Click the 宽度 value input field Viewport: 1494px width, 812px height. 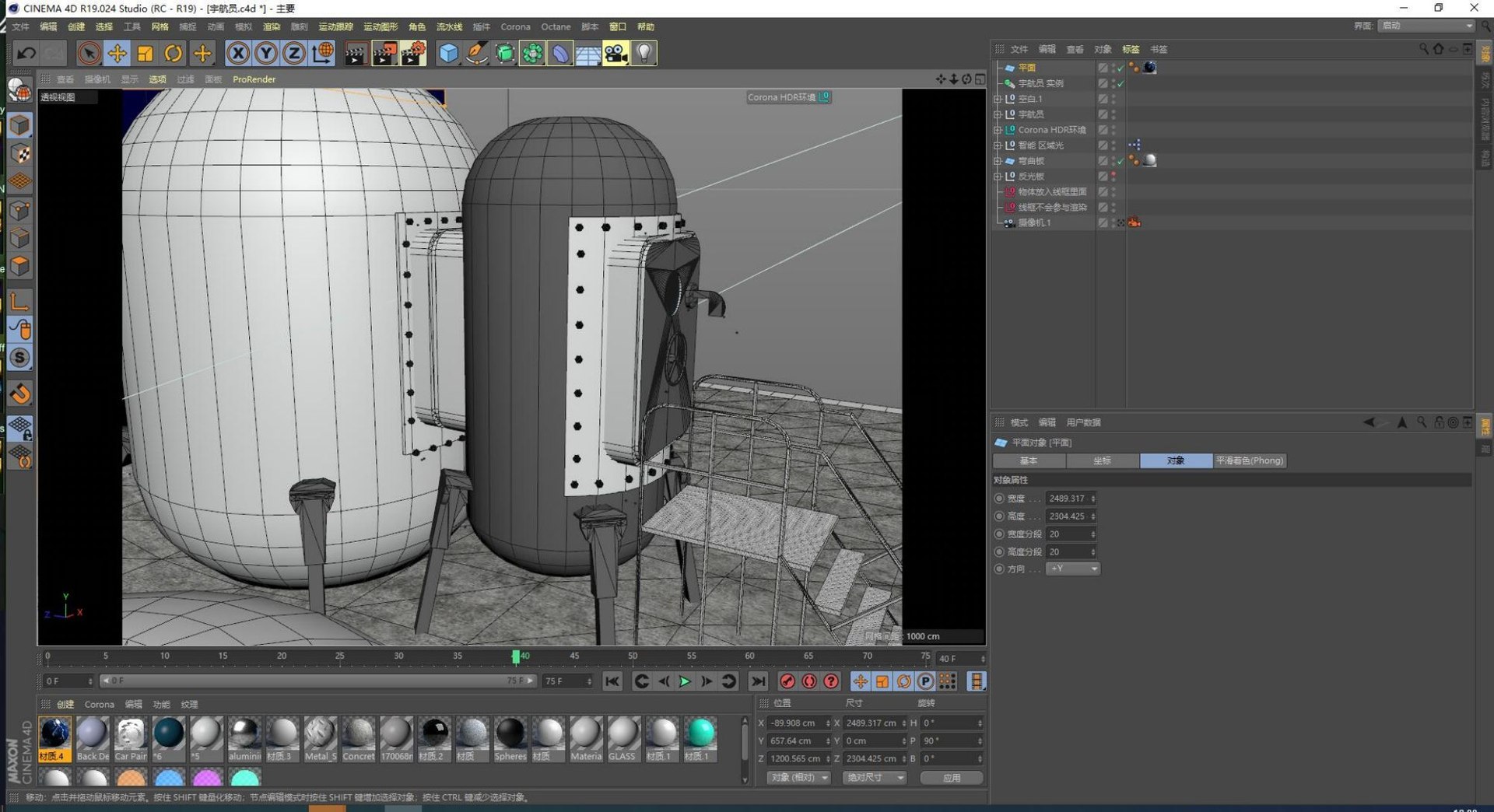[x=1071, y=499]
